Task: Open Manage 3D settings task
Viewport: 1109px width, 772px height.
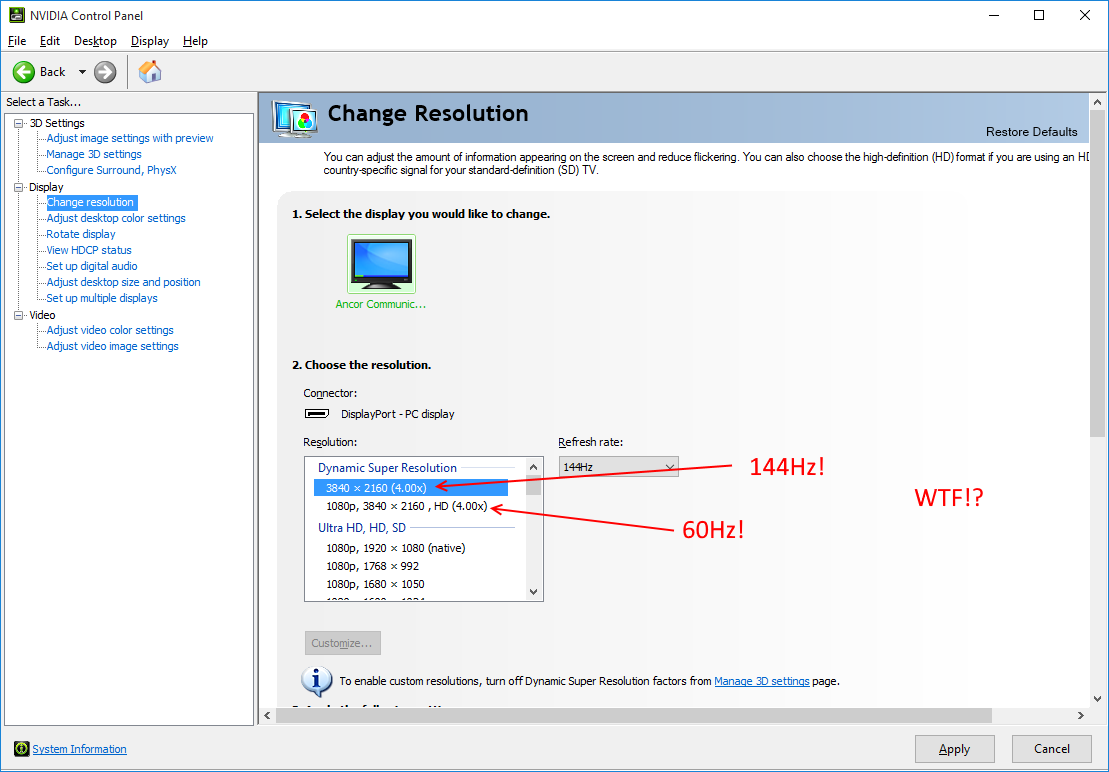Action: (x=94, y=154)
